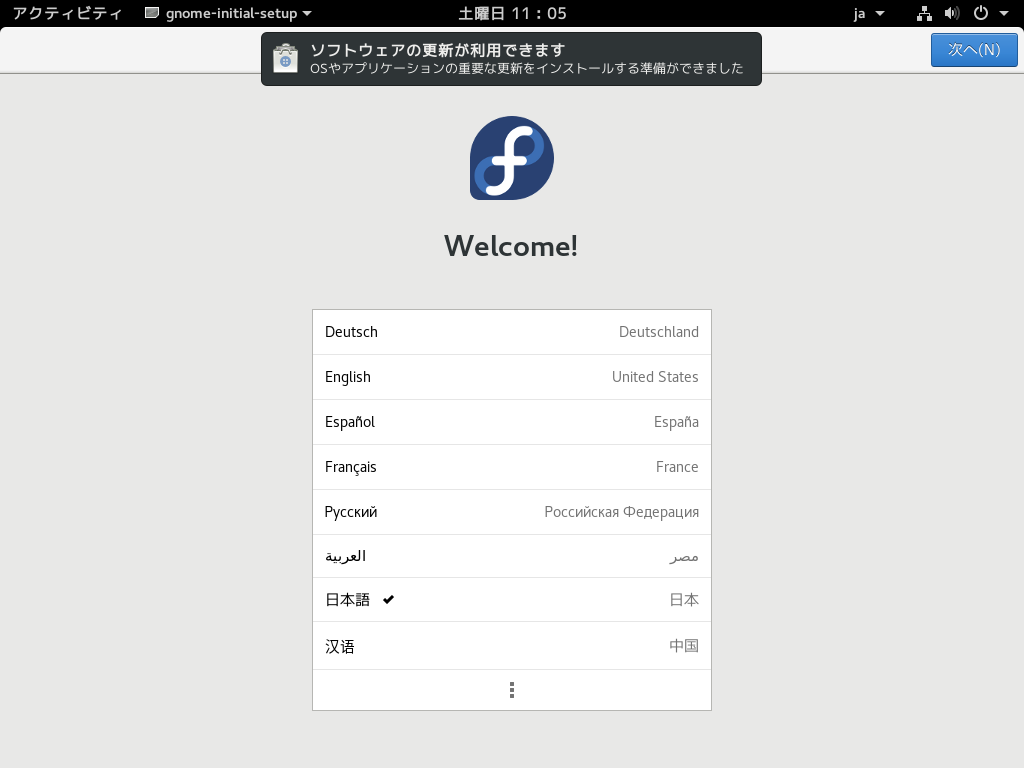The image size is (1024, 768).
Task: Select 日本語 language row
Action: tap(511, 600)
